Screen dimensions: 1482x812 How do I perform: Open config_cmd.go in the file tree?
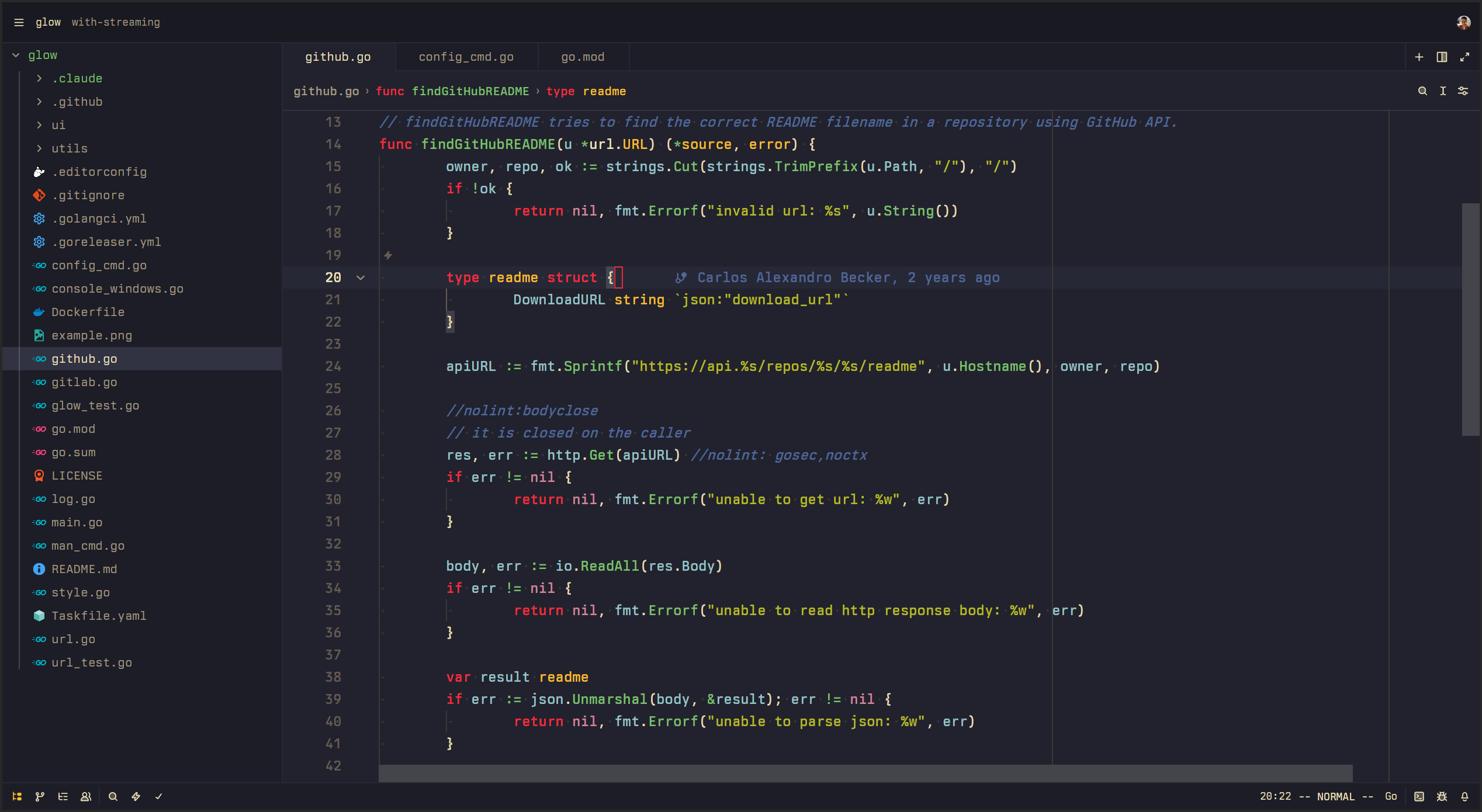[x=143, y=265]
